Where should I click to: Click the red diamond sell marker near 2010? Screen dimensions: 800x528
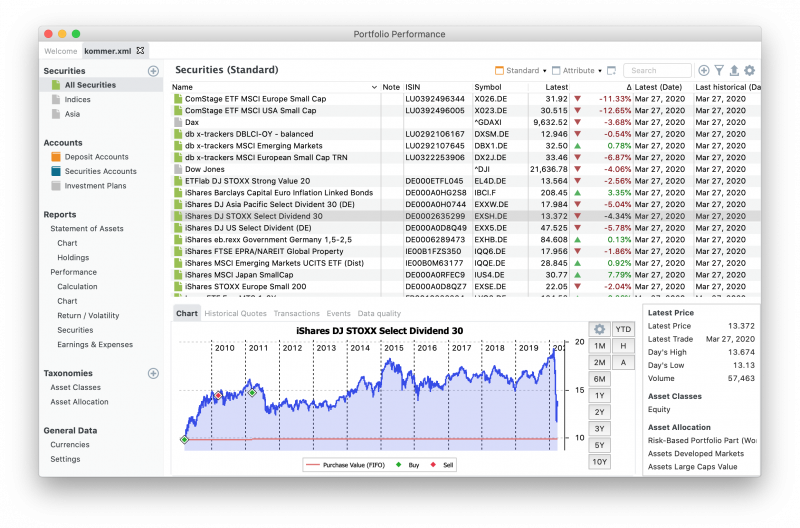[x=218, y=395]
